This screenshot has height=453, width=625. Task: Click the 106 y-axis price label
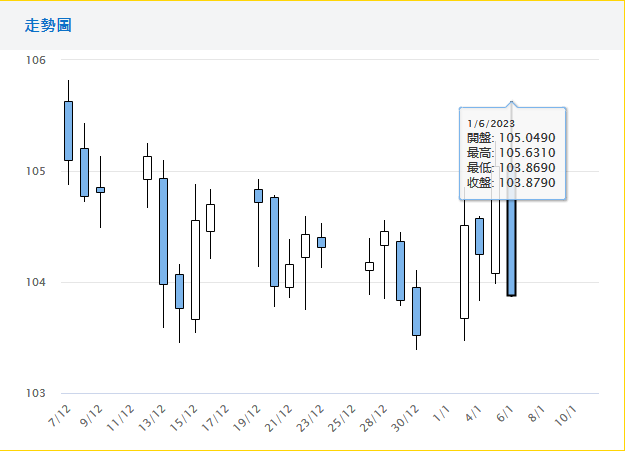pyautogui.click(x=37, y=60)
